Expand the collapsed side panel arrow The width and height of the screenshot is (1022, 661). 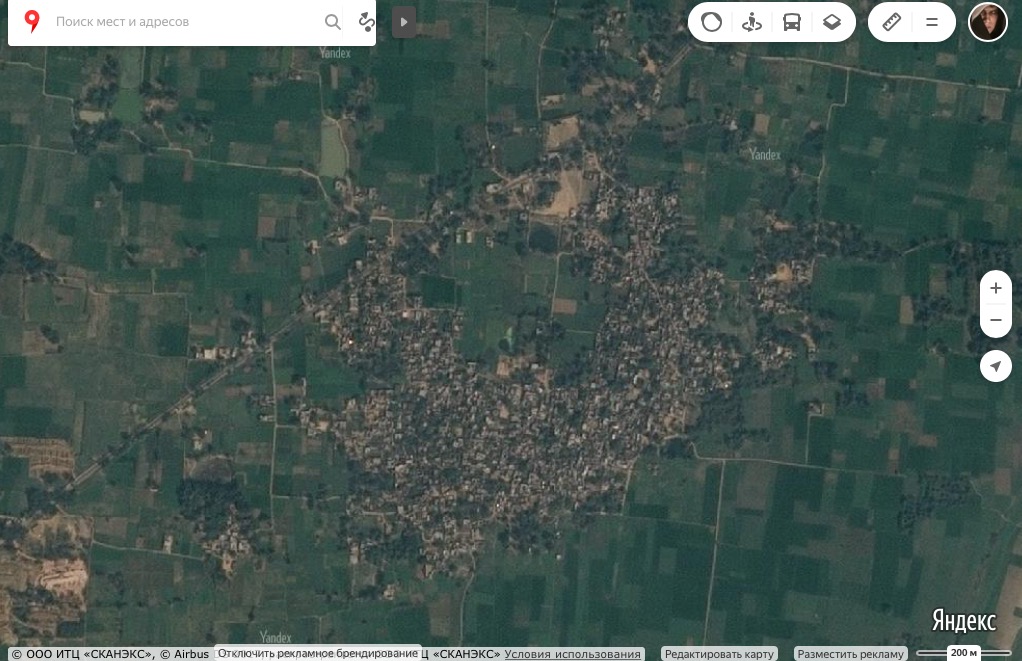coord(404,22)
